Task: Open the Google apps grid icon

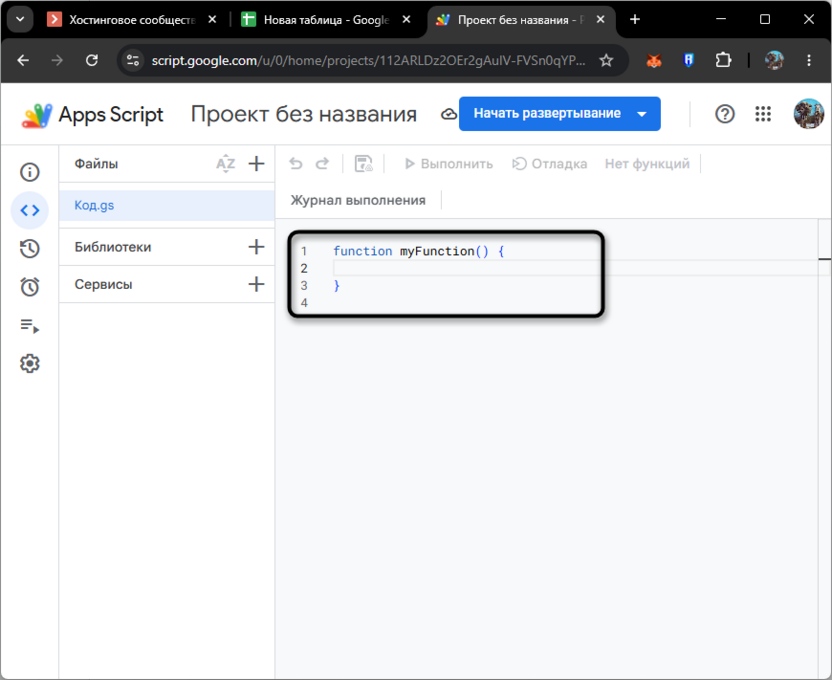Action: tap(763, 114)
